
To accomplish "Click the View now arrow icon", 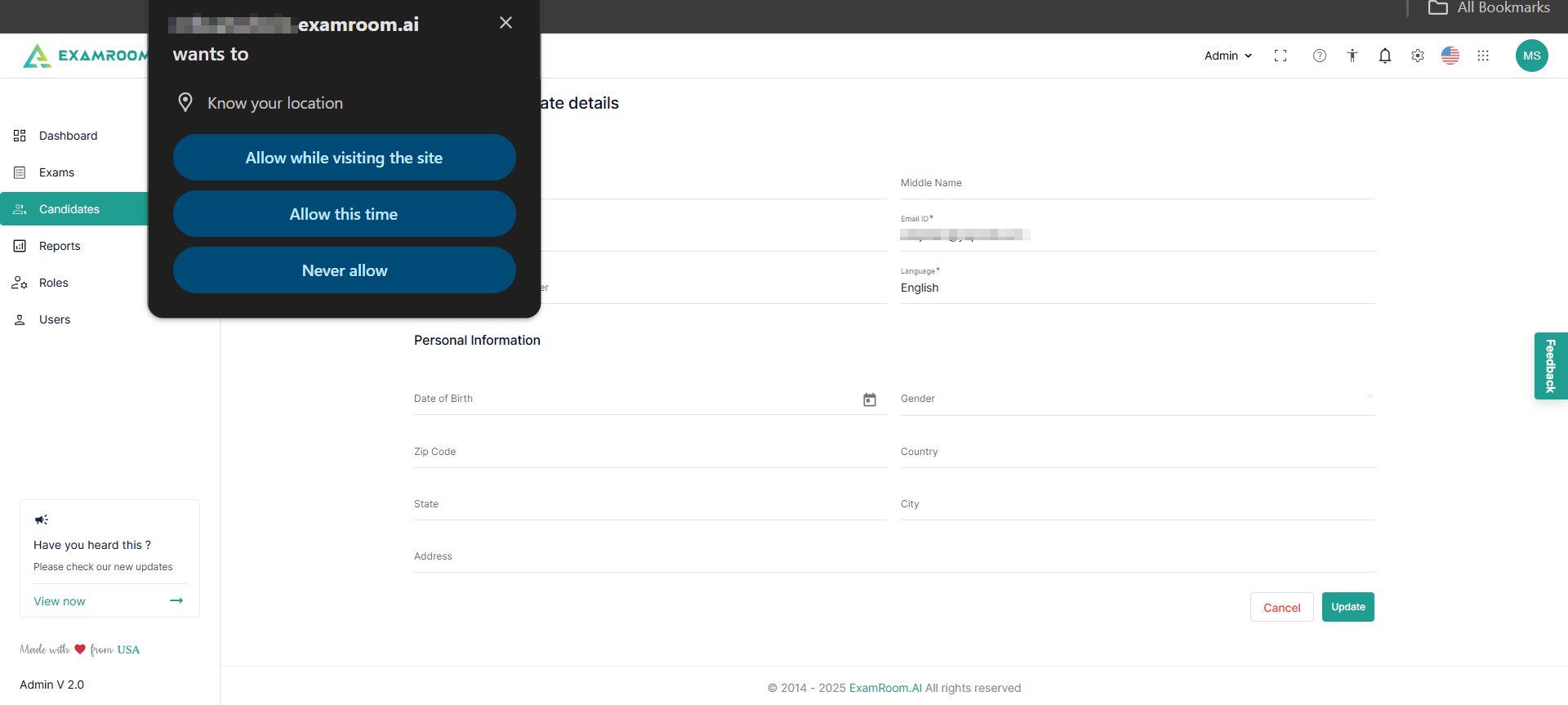I will tap(176, 600).
